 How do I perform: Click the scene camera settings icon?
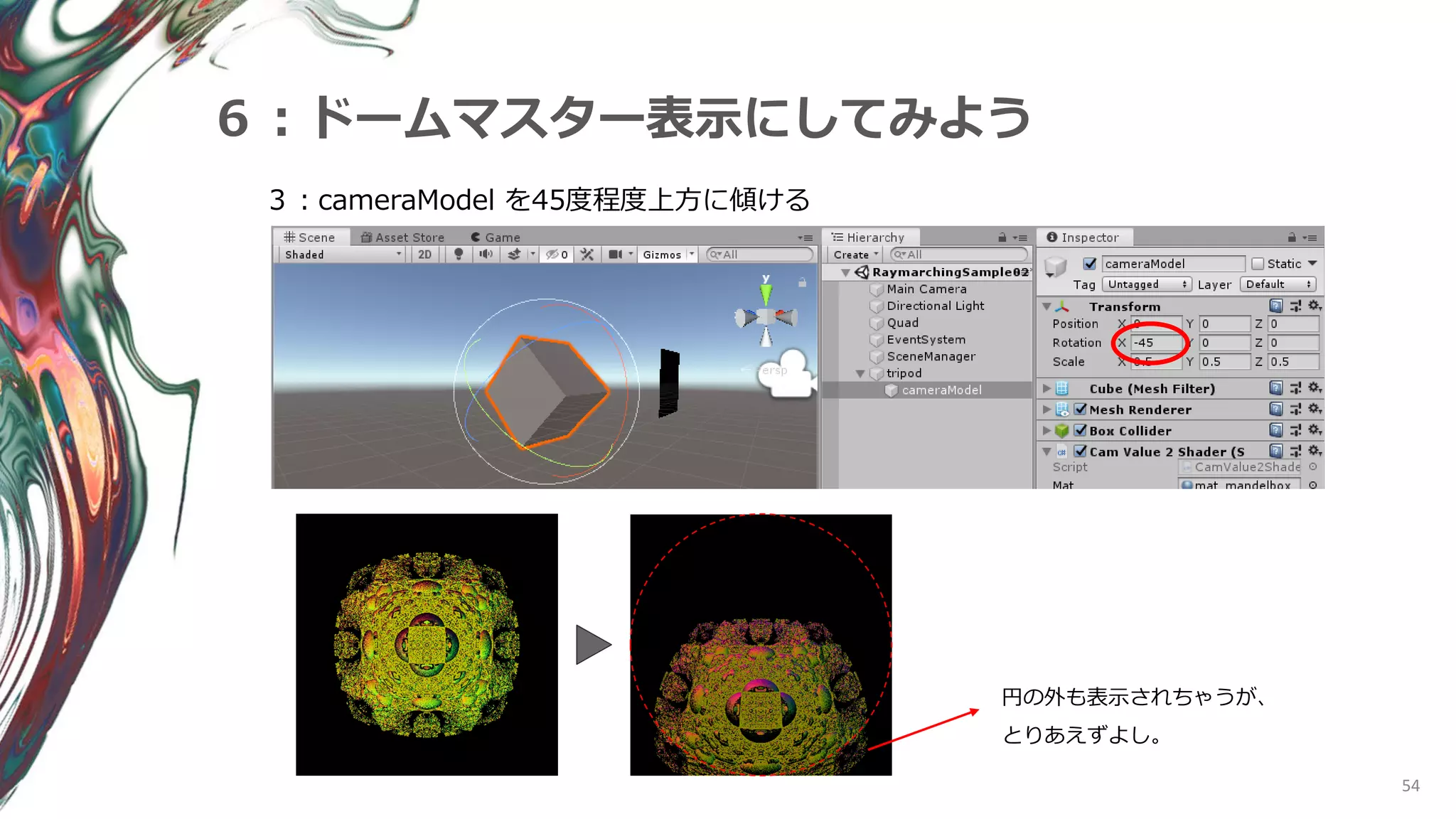coord(616,255)
